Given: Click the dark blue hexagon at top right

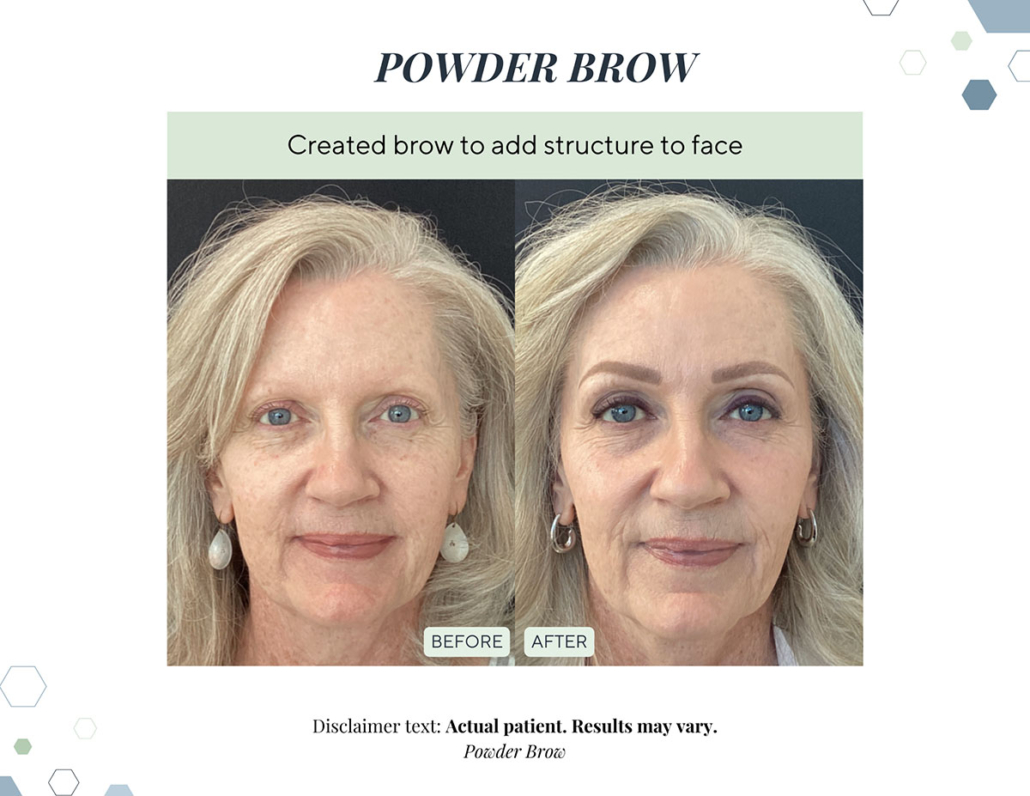Looking at the screenshot, I should point(979,95).
